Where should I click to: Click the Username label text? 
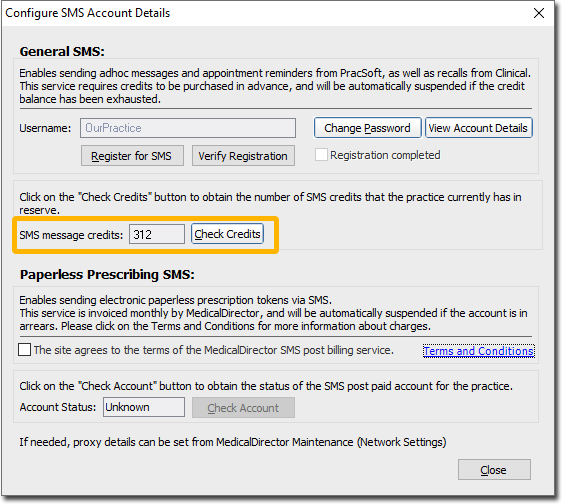coord(45,128)
